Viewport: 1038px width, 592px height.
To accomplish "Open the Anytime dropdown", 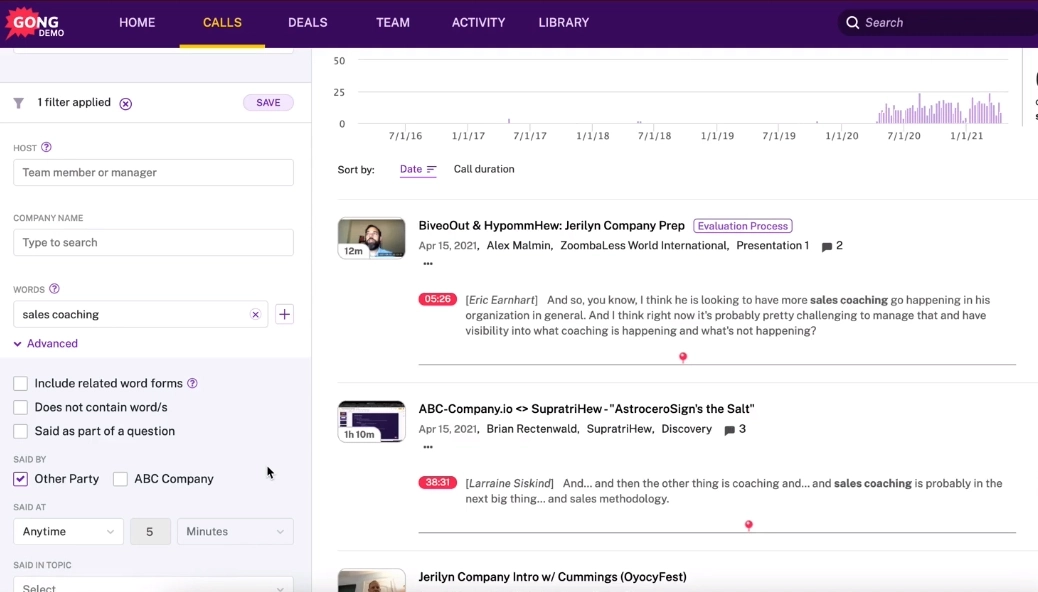I will point(68,531).
